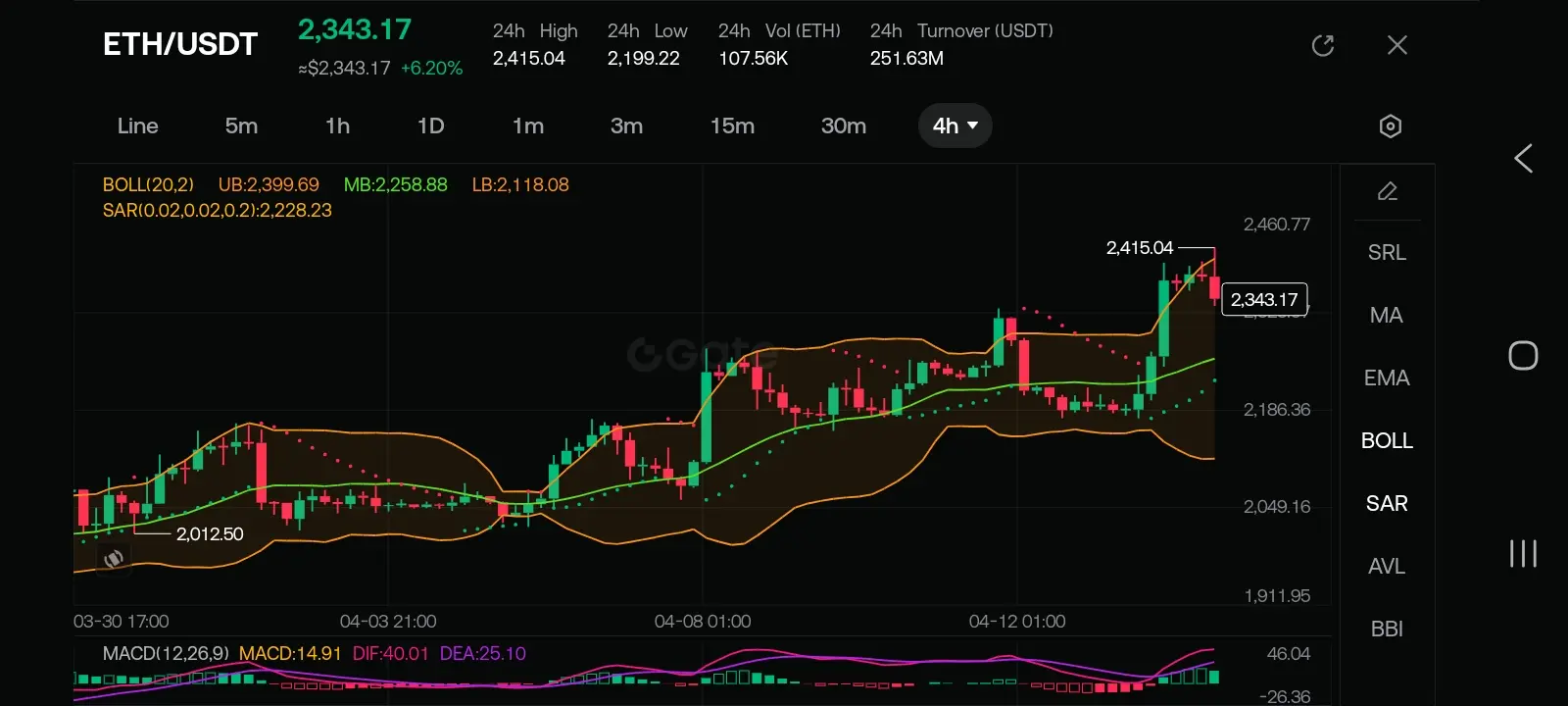This screenshot has width=1568, height=706.
Task: Tap the MACD(12,26,9) label
Action: [x=166, y=653]
